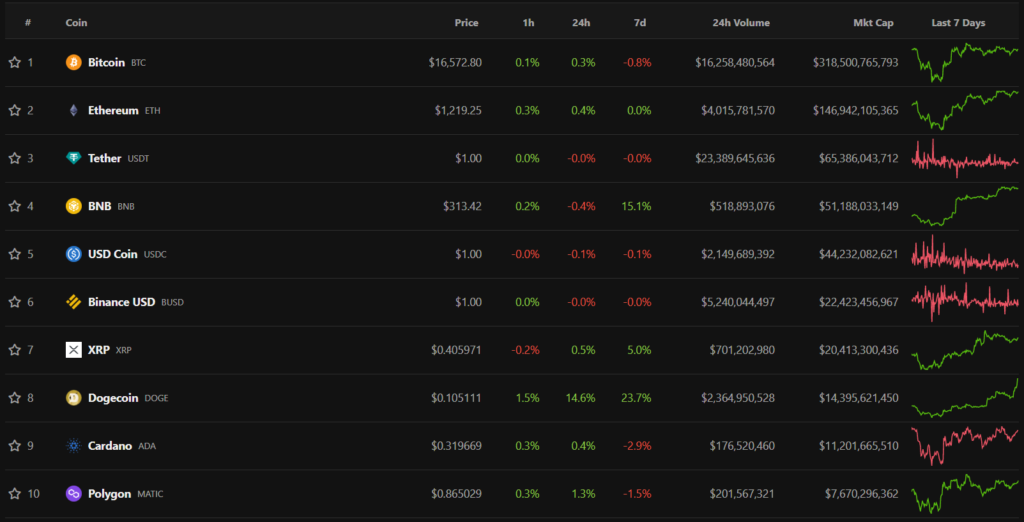
Task: Toggle the Polygon favorite star
Action: tap(14, 494)
